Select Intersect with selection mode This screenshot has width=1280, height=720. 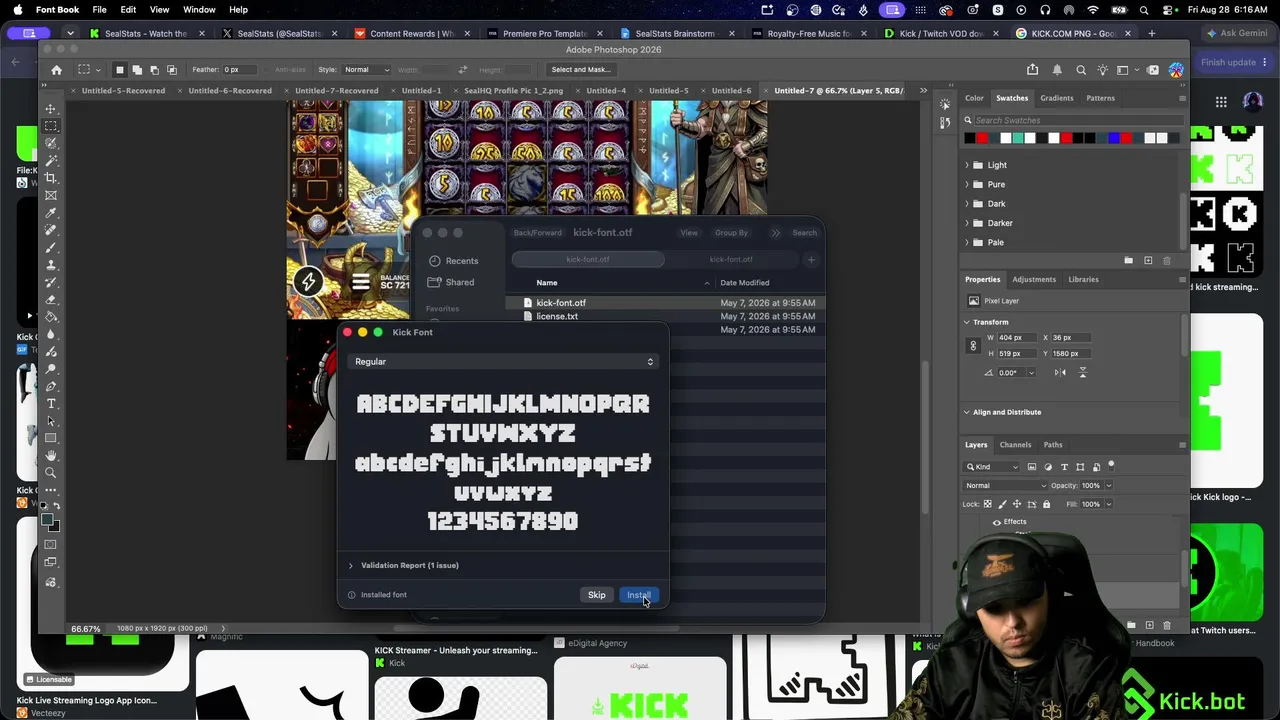172,70
